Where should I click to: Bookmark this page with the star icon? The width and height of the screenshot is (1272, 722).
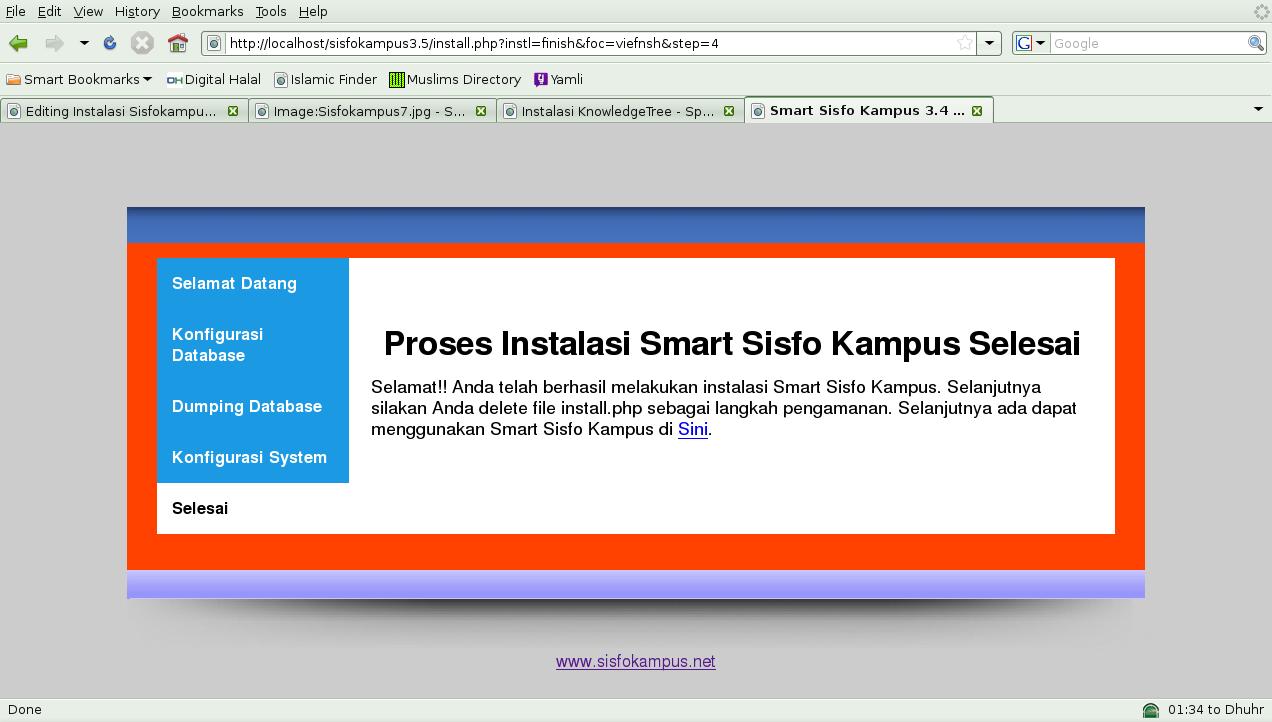point(965,43)
